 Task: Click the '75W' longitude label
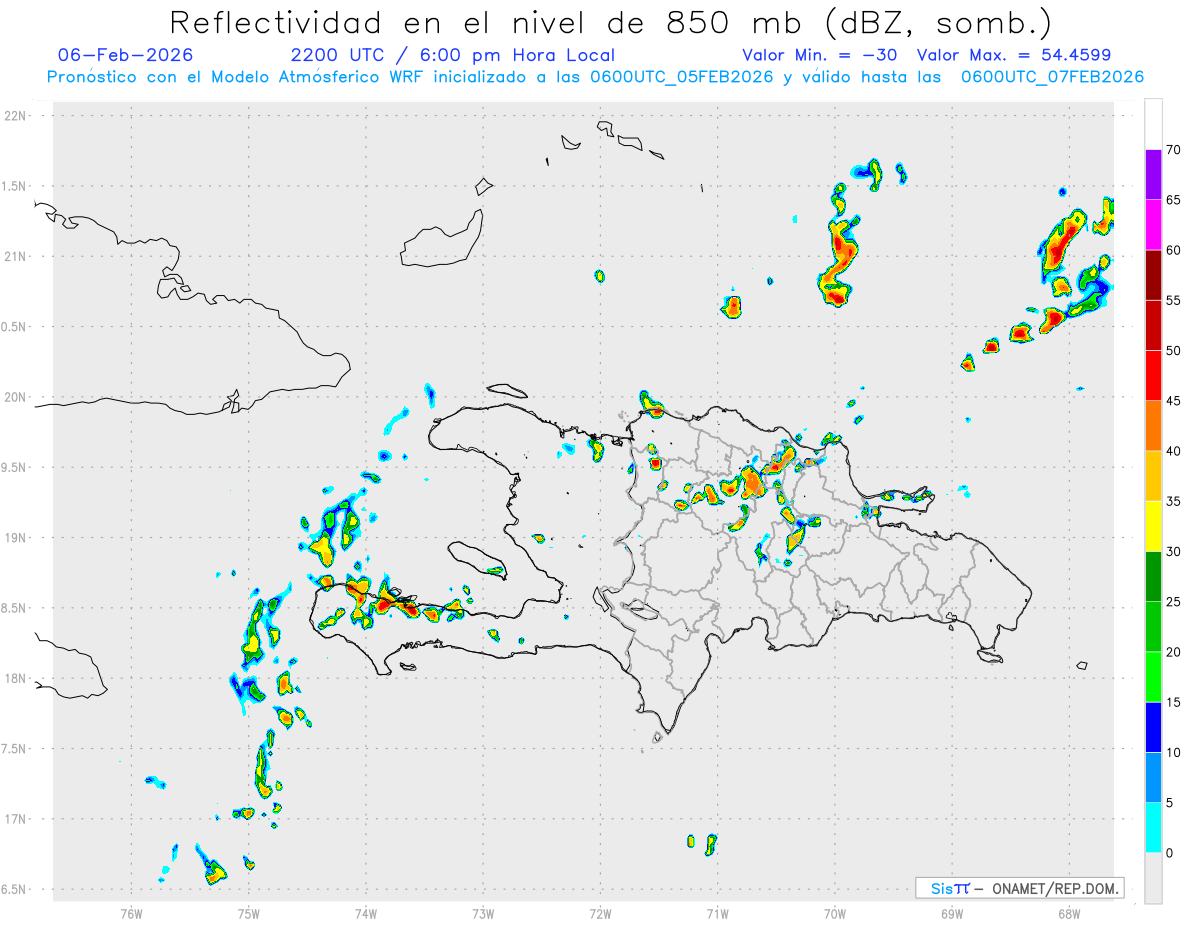click(248, 913)
